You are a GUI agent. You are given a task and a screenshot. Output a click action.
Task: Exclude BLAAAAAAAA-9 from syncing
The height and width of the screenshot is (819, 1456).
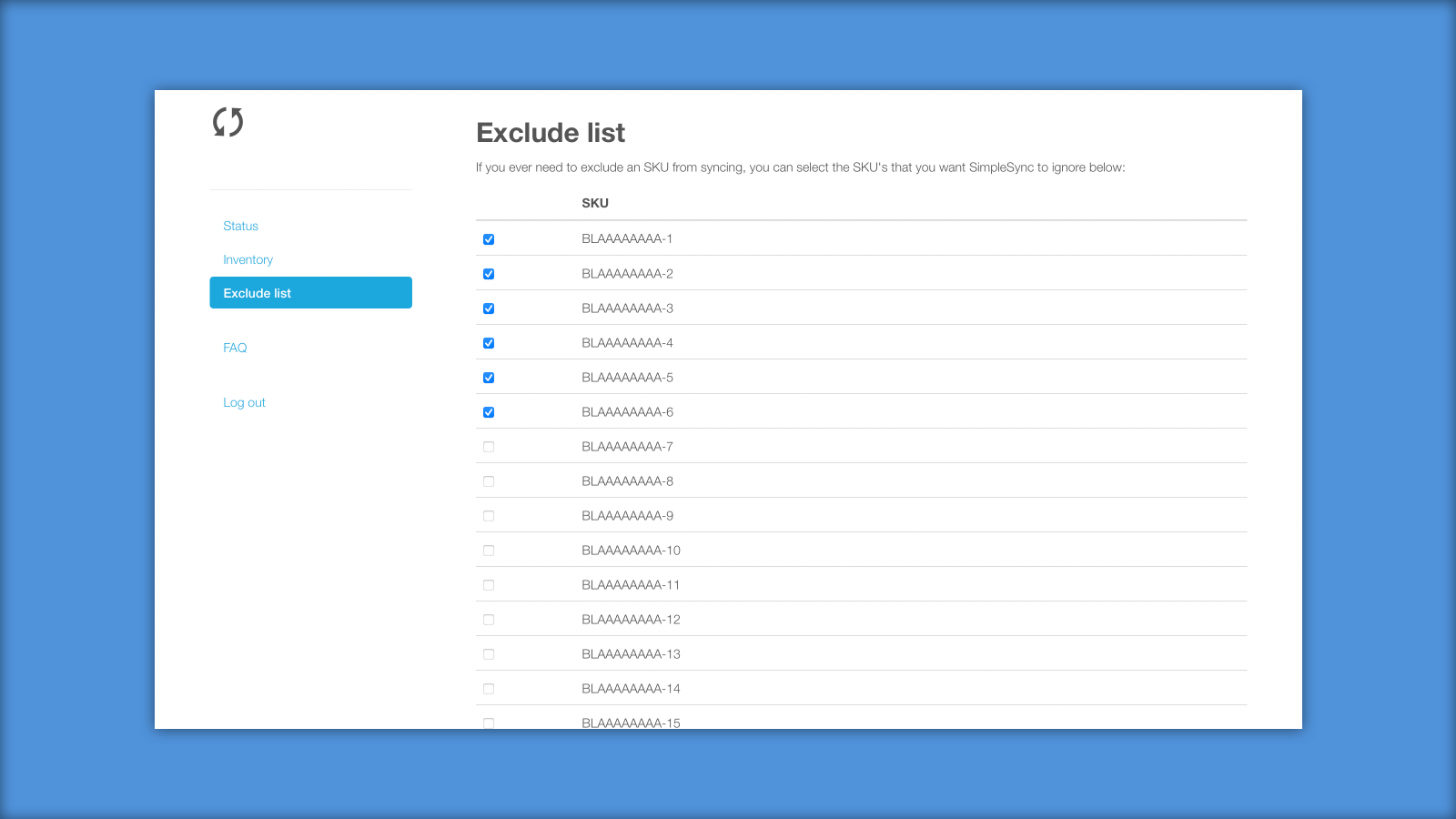pos(489,516)
